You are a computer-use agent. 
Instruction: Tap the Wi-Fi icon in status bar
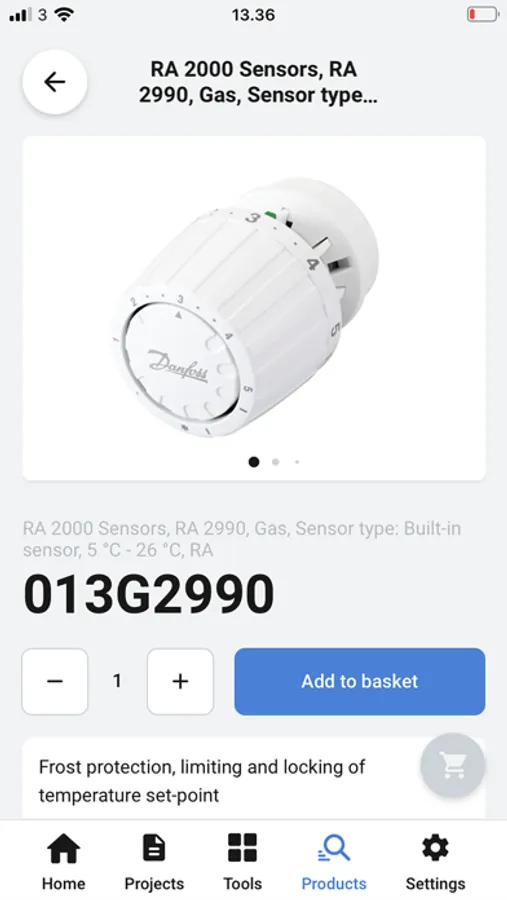tap(64, 15)
